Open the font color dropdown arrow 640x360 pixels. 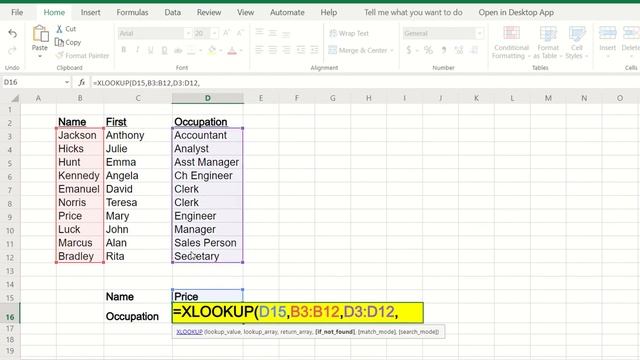click(x=241, y=51)
